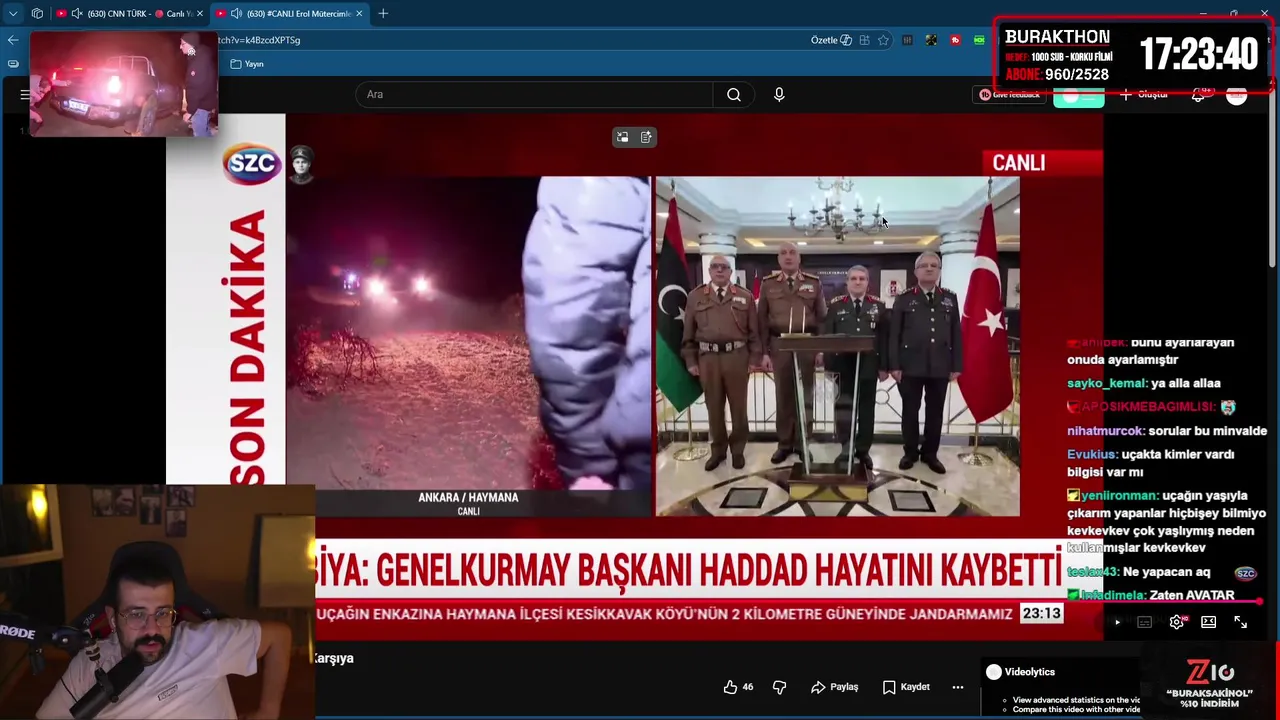Click the player play button
1280x720 pixels.
[1117, 622]
